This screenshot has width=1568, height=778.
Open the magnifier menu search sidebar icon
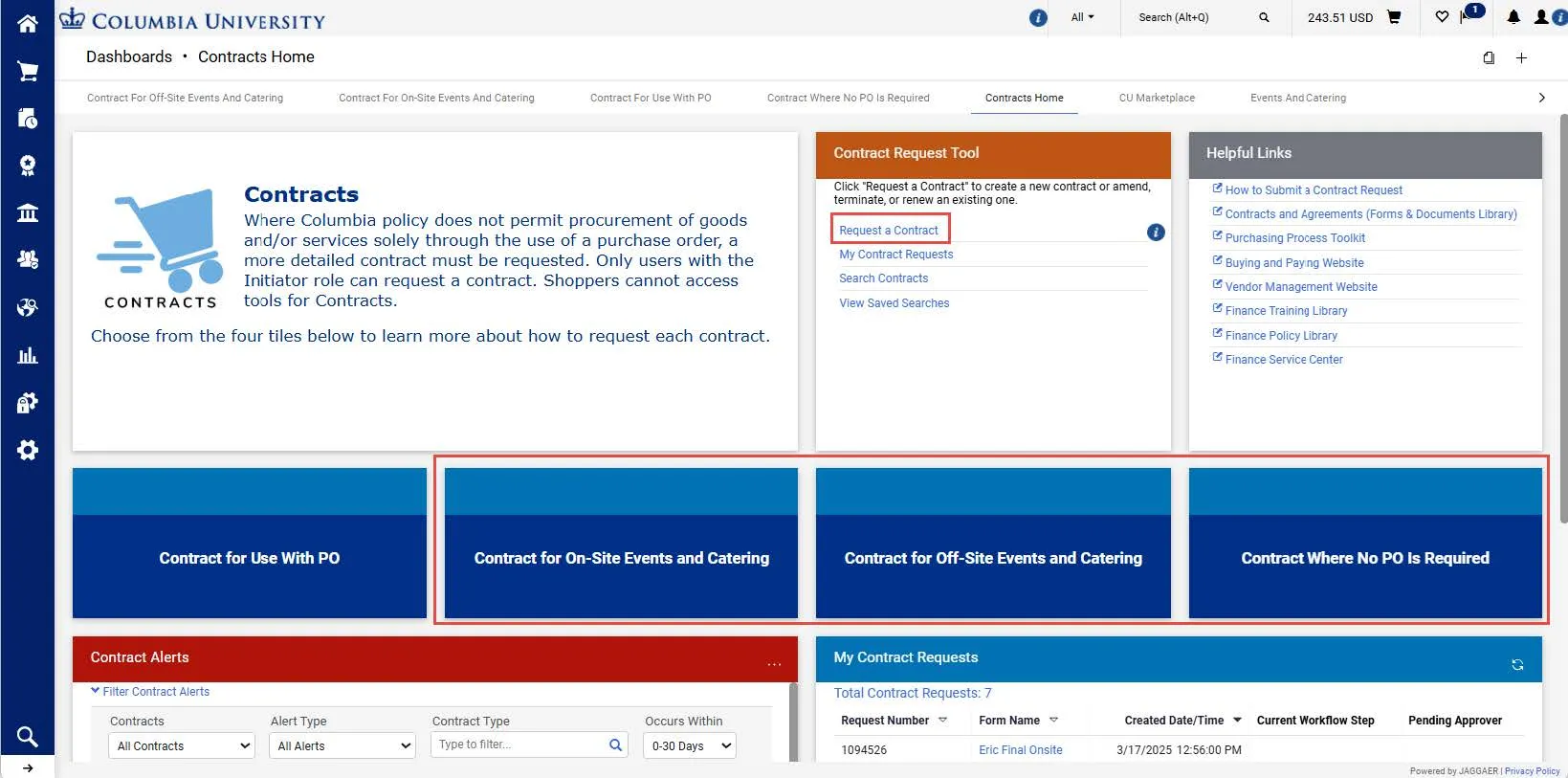[x=27, y=736]
